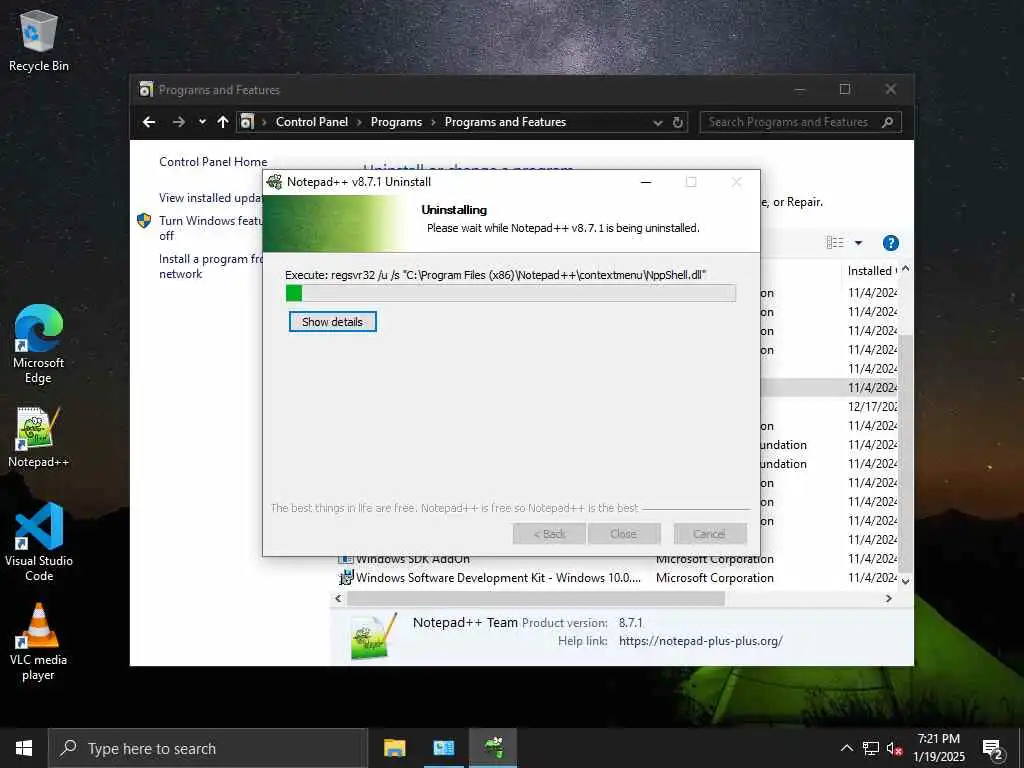
Task: Click the uninstall progress bar
Action: [511, 293]
